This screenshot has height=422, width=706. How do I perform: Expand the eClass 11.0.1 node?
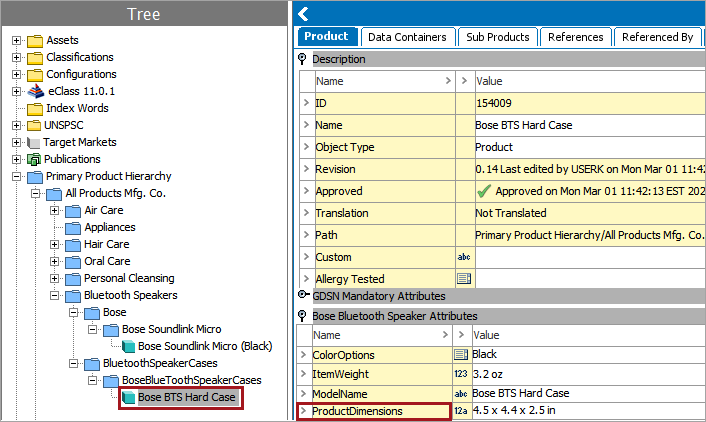pos(16,91)
